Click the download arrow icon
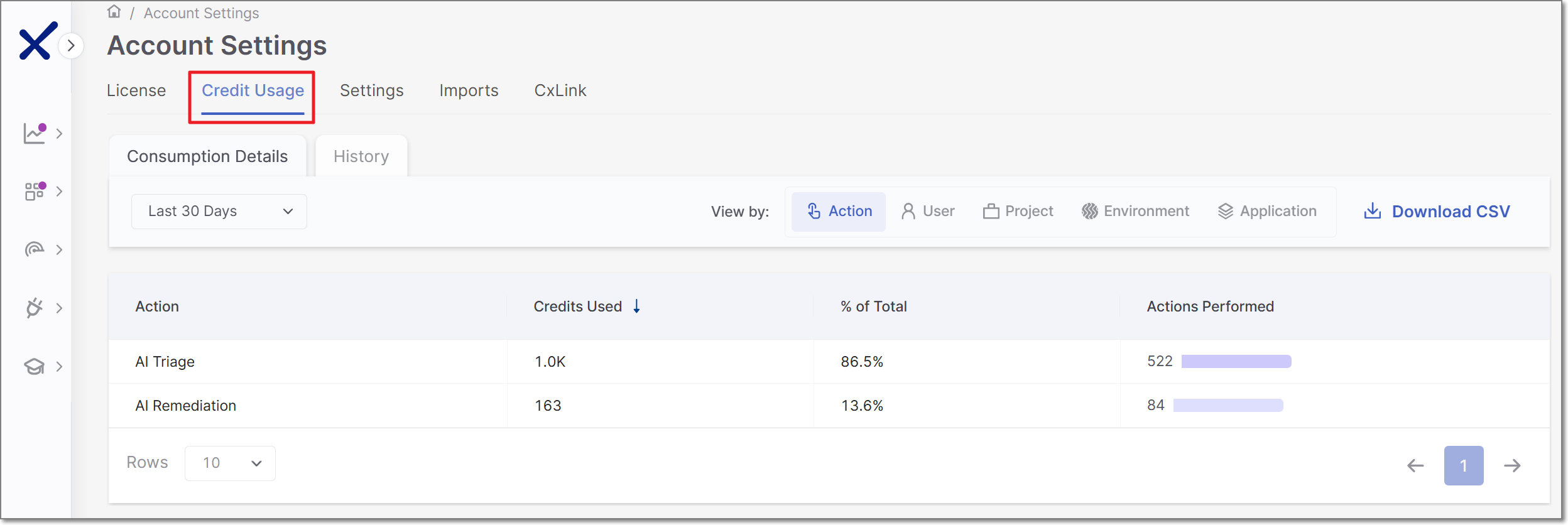Screen dimensions: 1568x525 [1373, 211]
